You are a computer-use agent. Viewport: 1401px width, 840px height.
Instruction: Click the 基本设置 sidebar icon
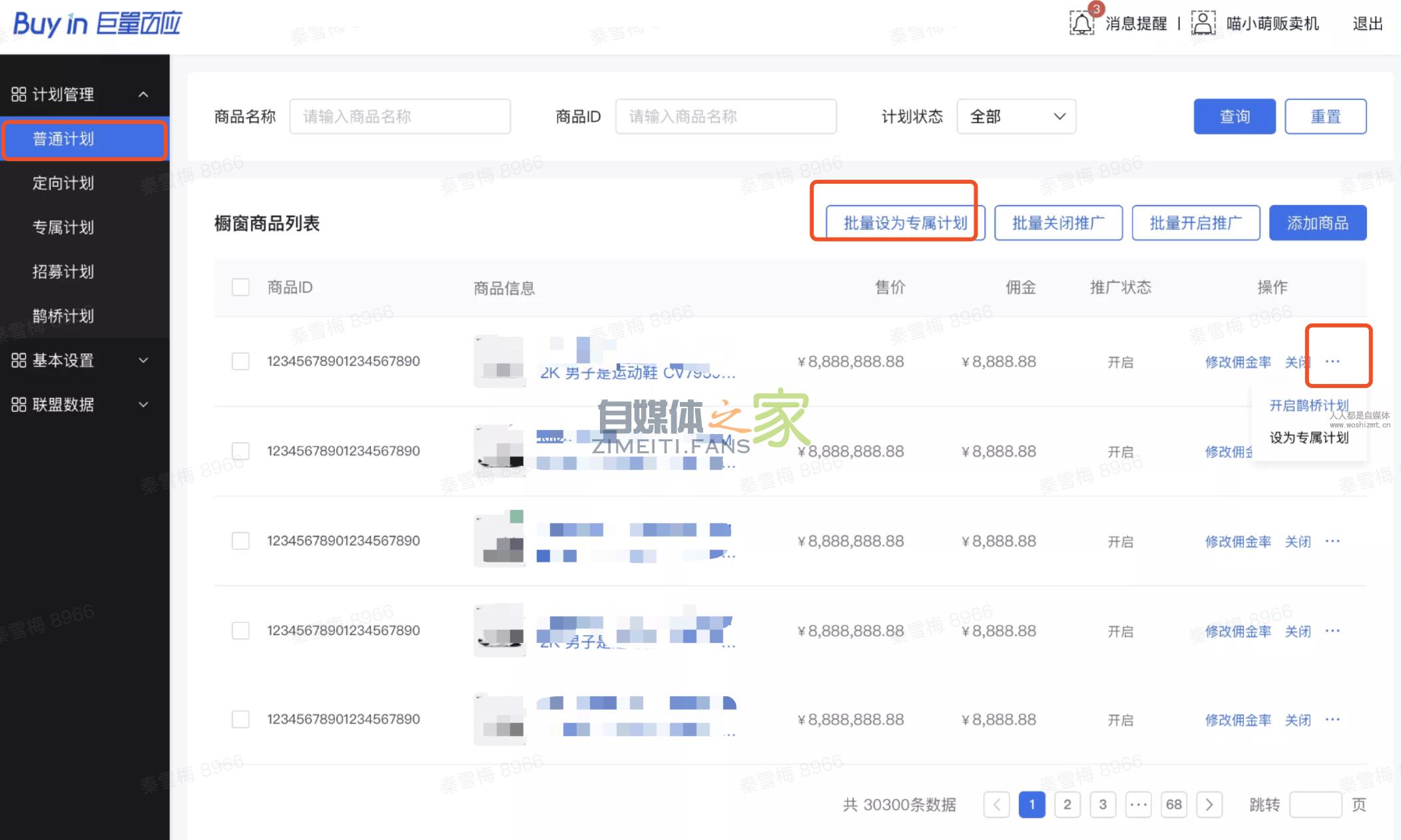[x=19, y=360]
